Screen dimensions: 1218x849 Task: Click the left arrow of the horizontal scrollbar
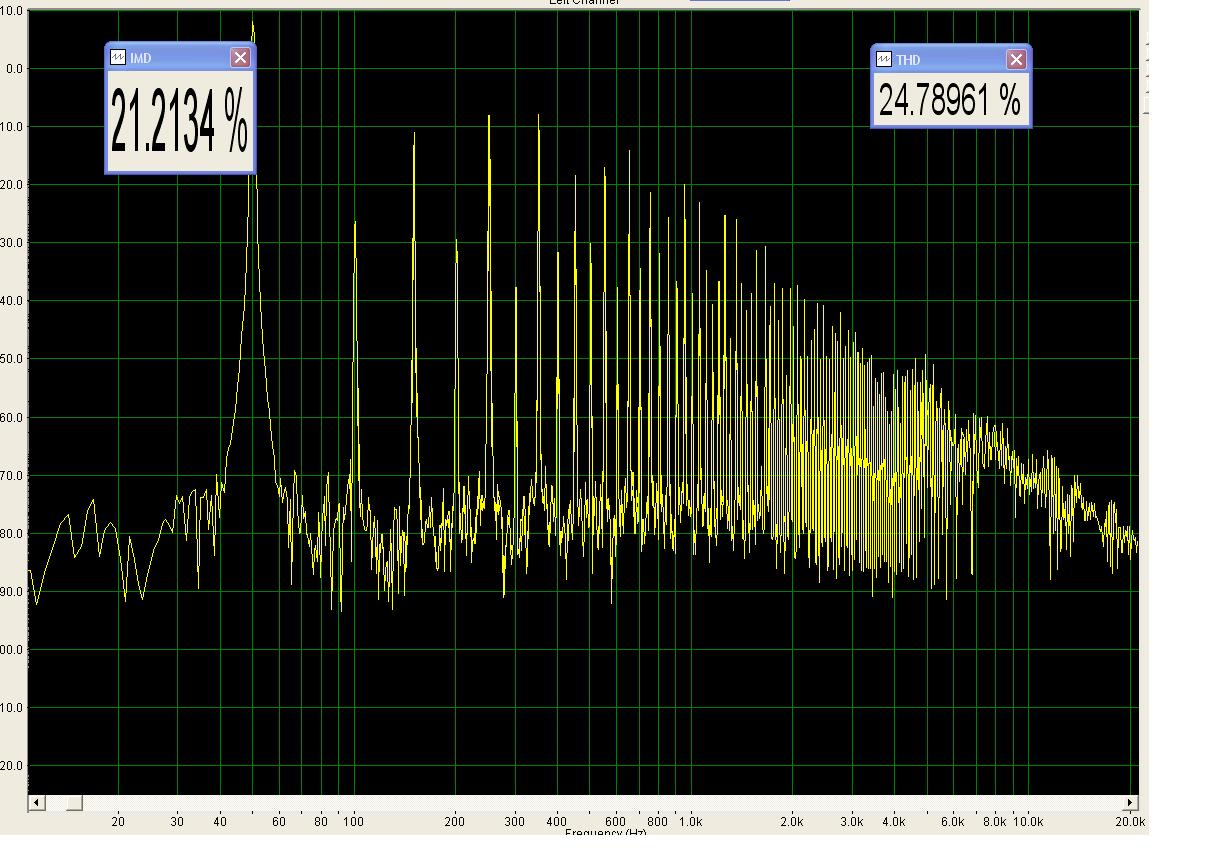point(37,803)
